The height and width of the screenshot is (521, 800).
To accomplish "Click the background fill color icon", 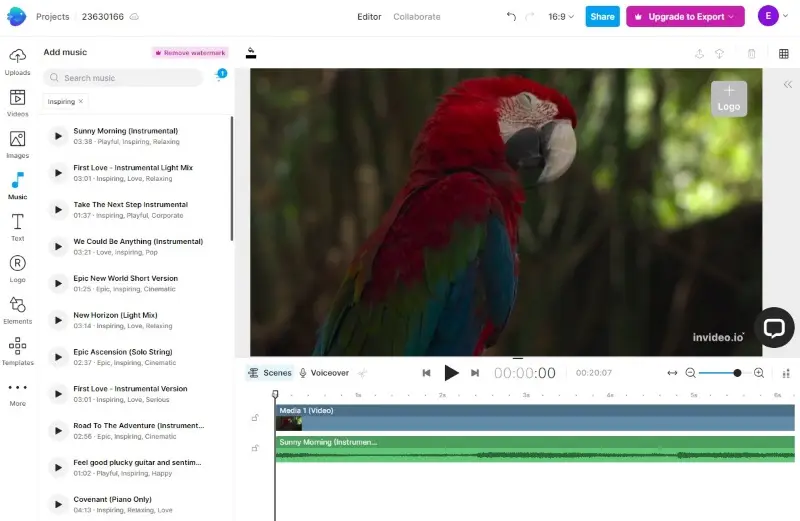I will coord(251,53).
